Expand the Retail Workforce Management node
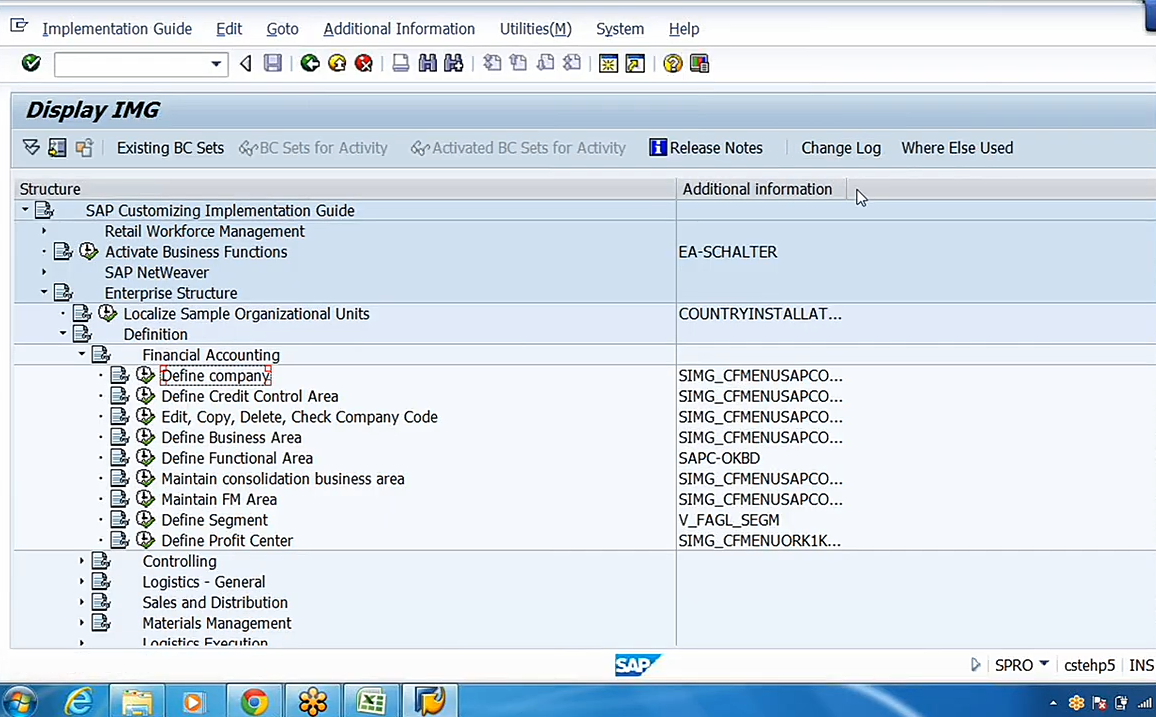The height and width of the screenshot is (717, 1156). coord(43,231)
